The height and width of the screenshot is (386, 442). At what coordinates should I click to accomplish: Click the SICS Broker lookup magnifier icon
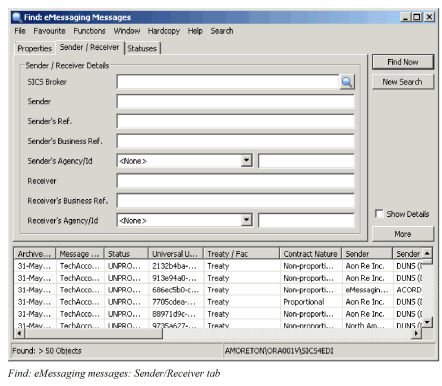(347, 82)
